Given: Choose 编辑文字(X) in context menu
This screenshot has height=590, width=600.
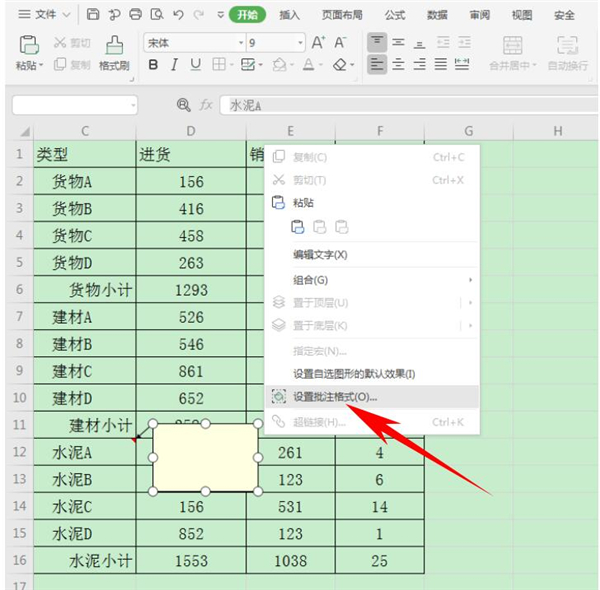Looking at the screenshot, I should (320, 255).
